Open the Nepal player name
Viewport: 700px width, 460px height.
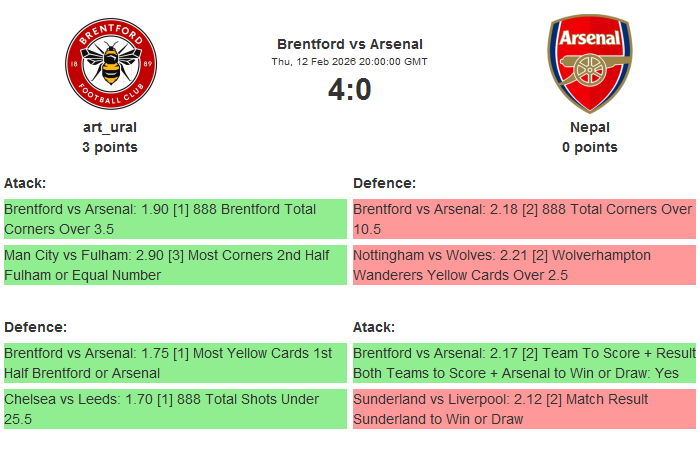tap(589, 127)
